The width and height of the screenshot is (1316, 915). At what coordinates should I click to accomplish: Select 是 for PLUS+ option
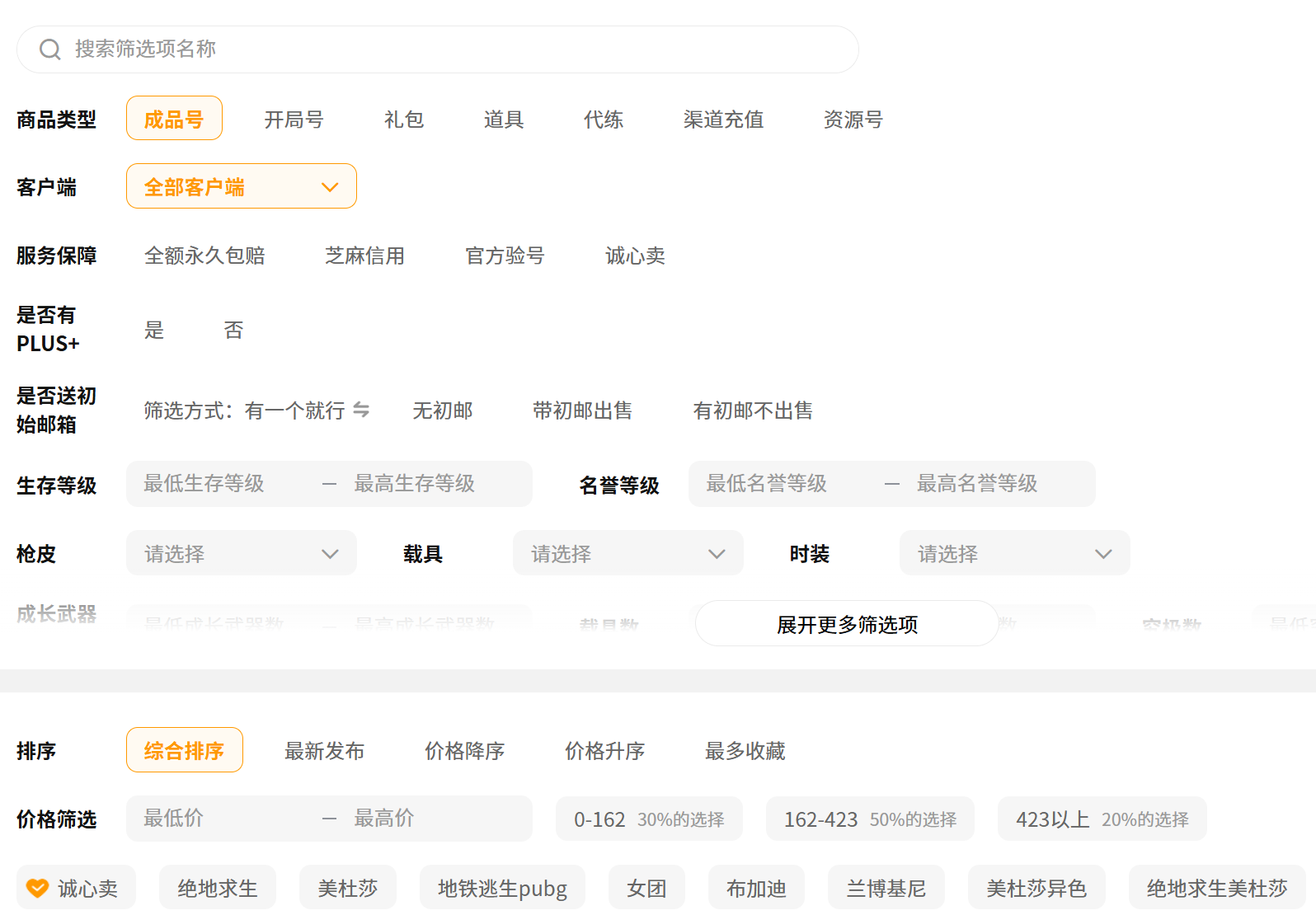(x=154, y=330)
